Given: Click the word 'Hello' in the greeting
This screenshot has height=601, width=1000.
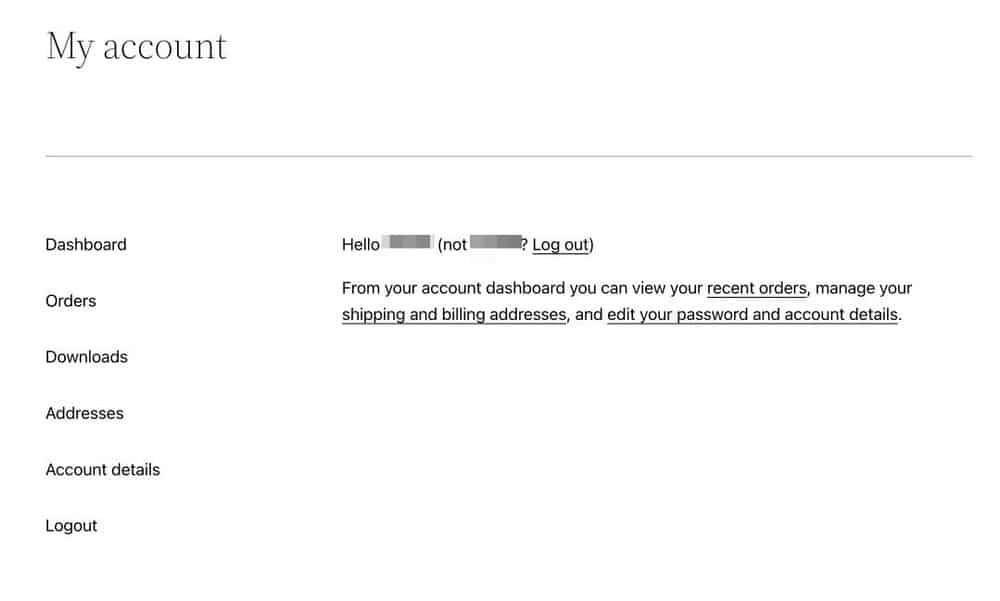Looking at the screenshot, I should [361, 244].
